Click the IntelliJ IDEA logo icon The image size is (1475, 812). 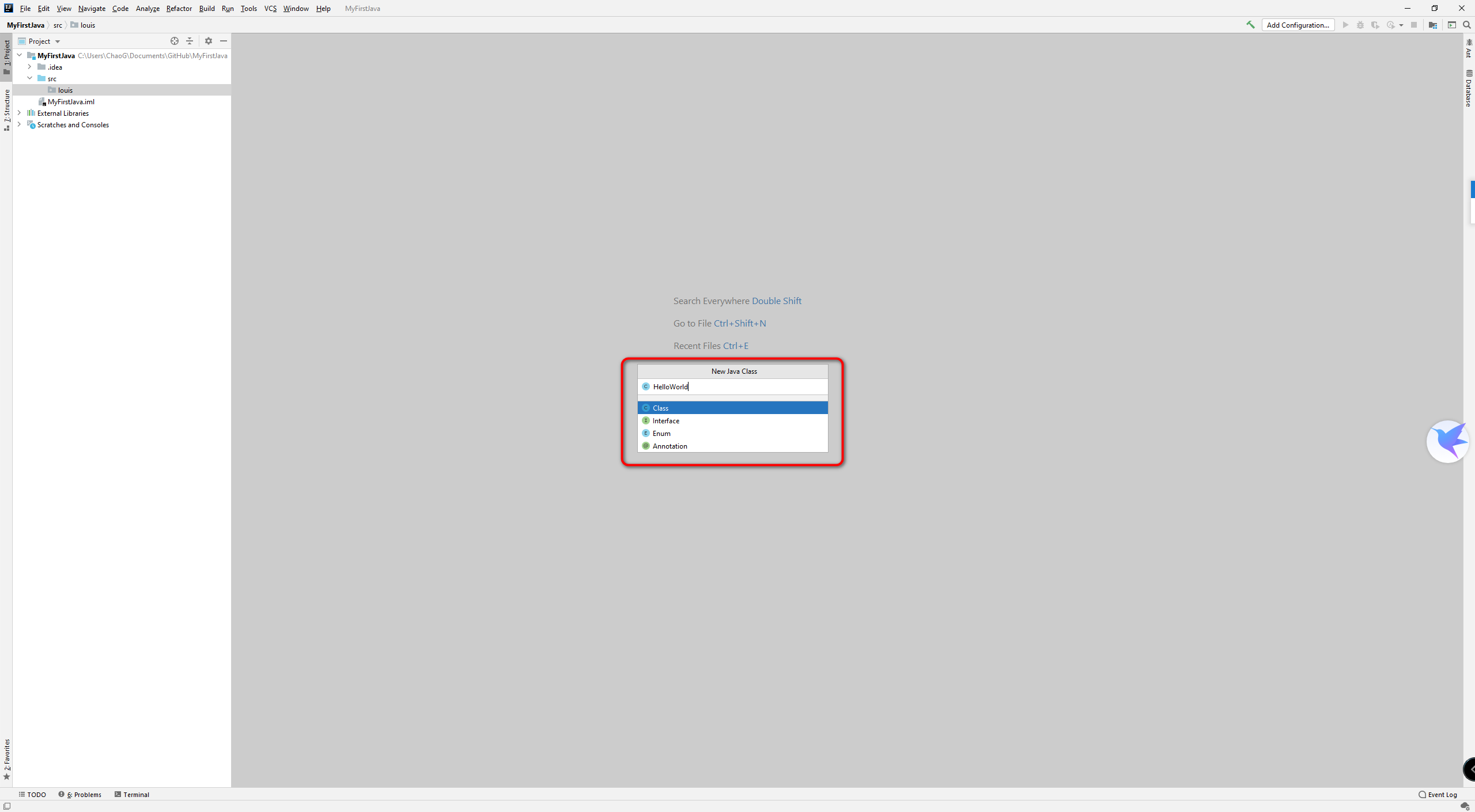click(8, 8)
